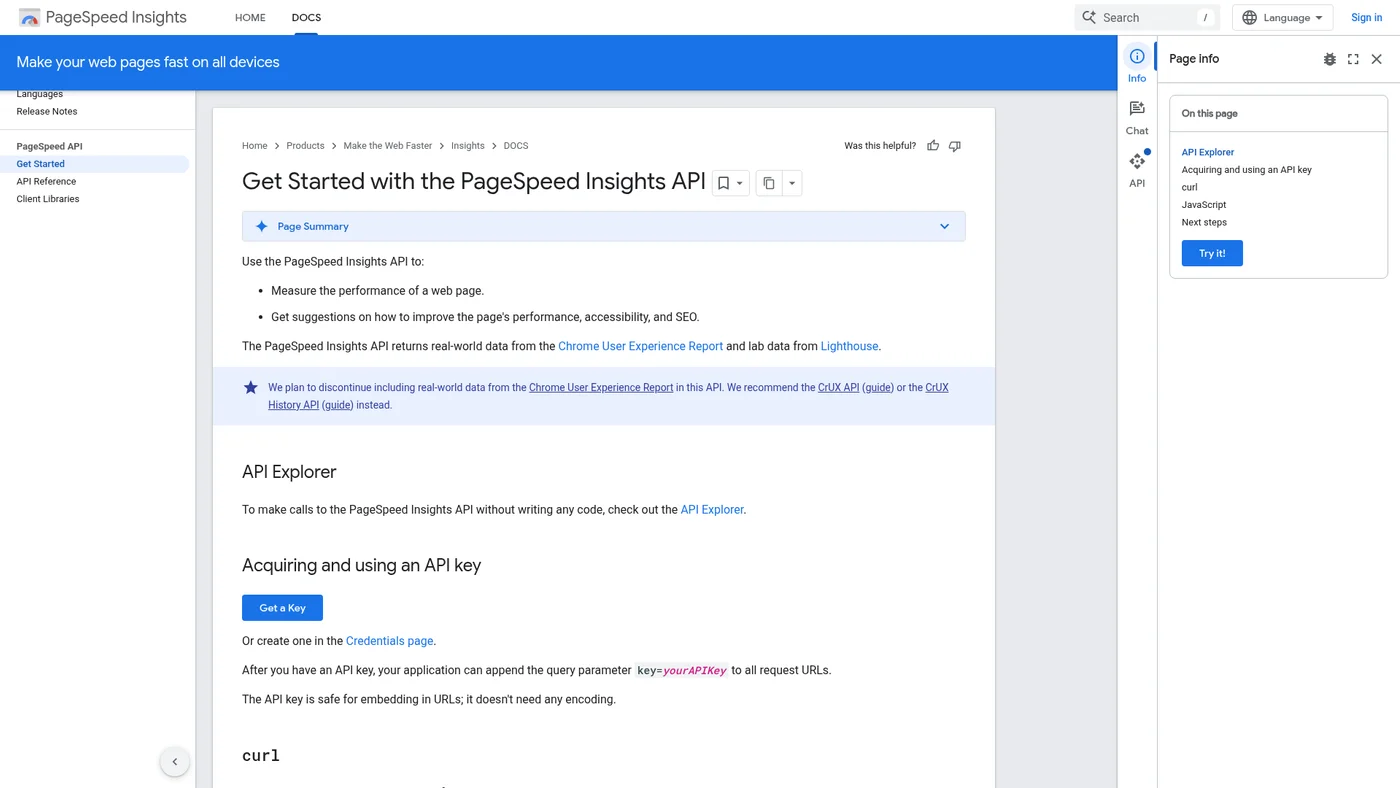Screen dimensions: 1400x788
Task: Click the Get a Key button
Action: [x=282, y=608]
